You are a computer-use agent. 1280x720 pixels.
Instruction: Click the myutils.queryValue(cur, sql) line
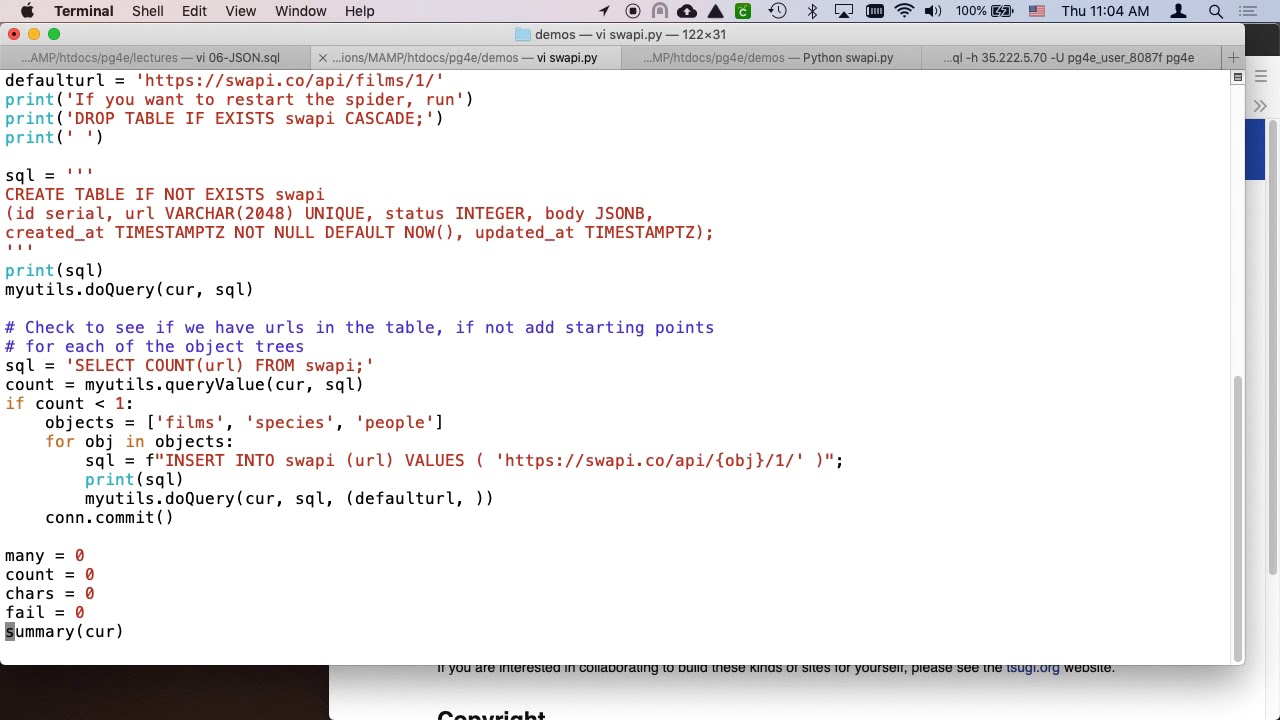(184, 385)
